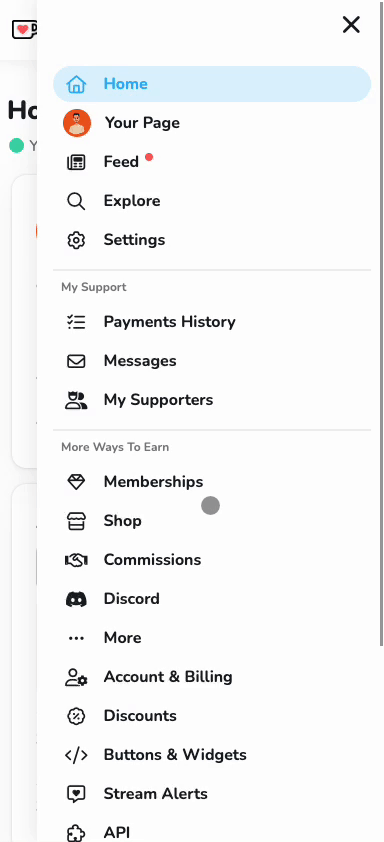Click the sidebar vertical scrollbar
Image resolution: width=384 pixels, height=842 pixels.
[381, 323]
